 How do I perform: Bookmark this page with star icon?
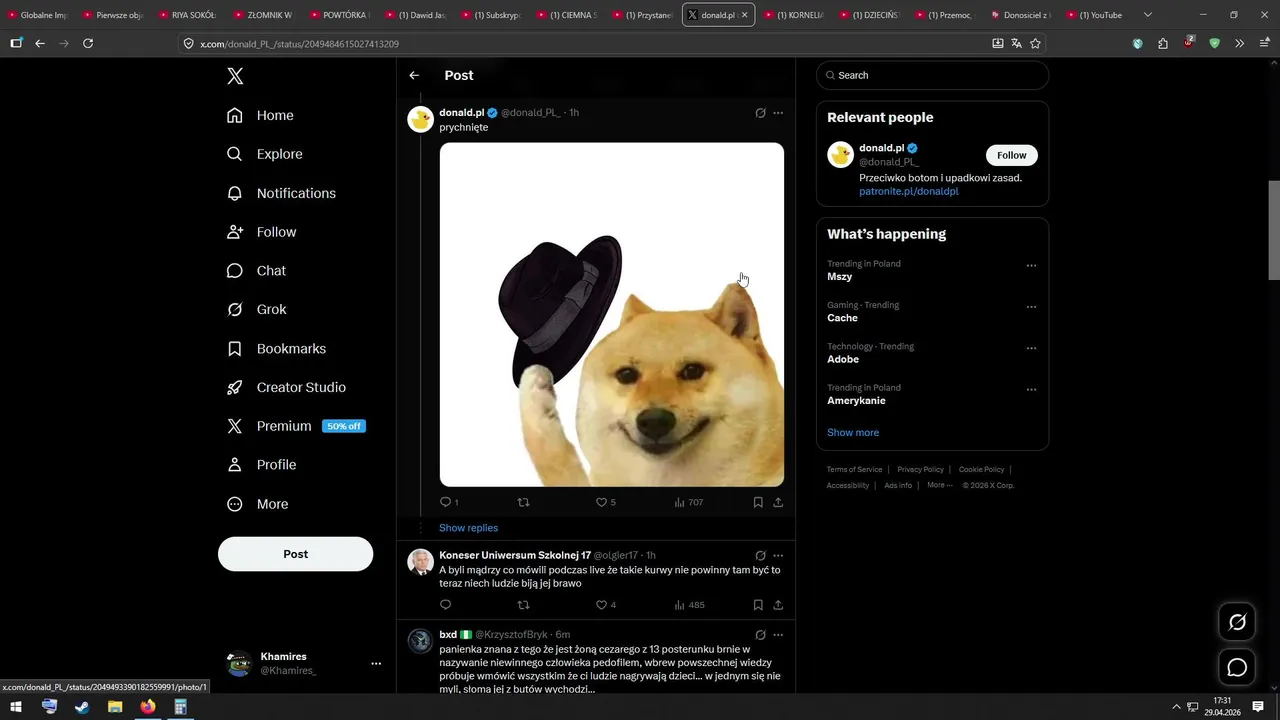click(1035, 43)
